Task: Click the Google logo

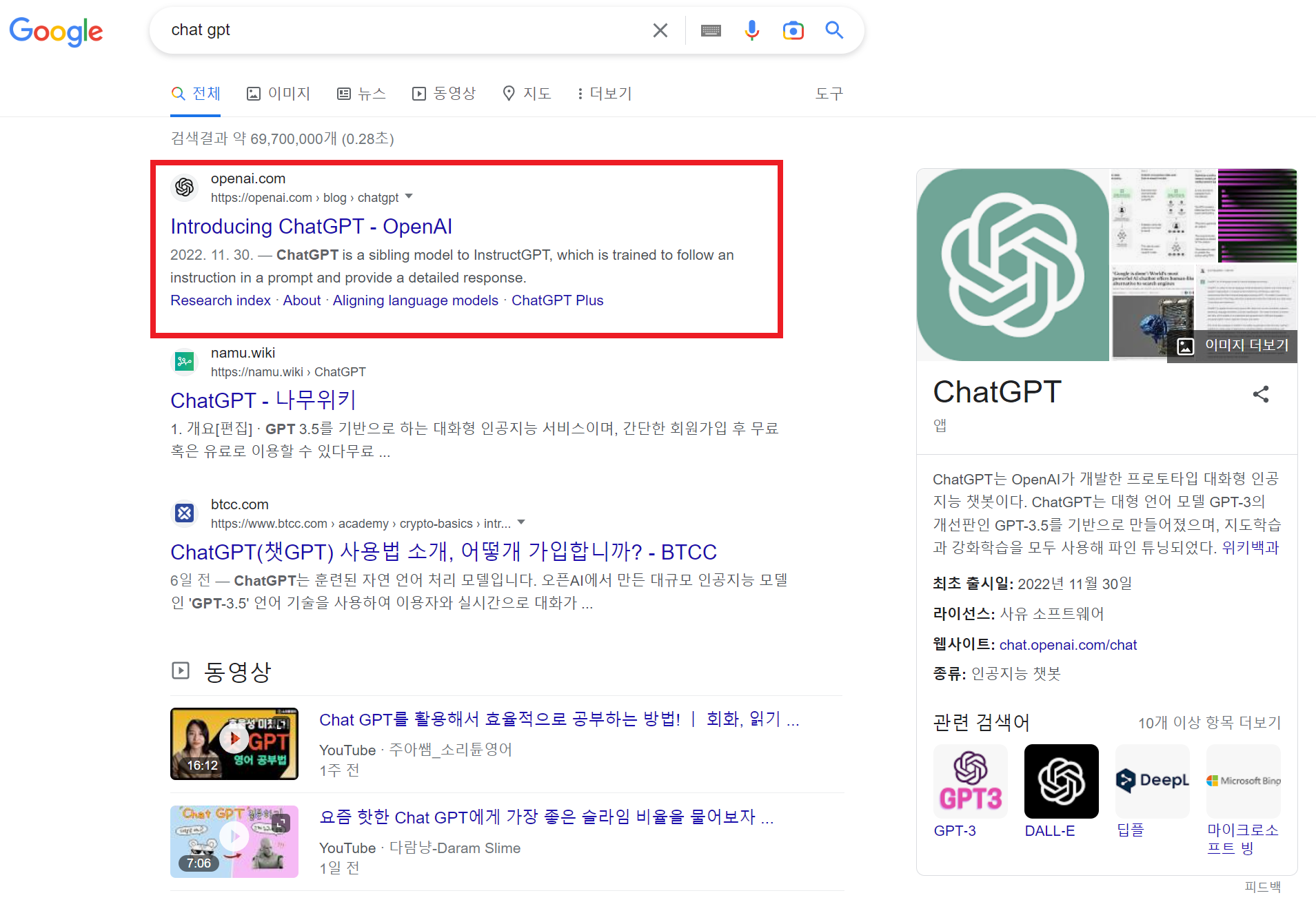Action: coord(56,31)
